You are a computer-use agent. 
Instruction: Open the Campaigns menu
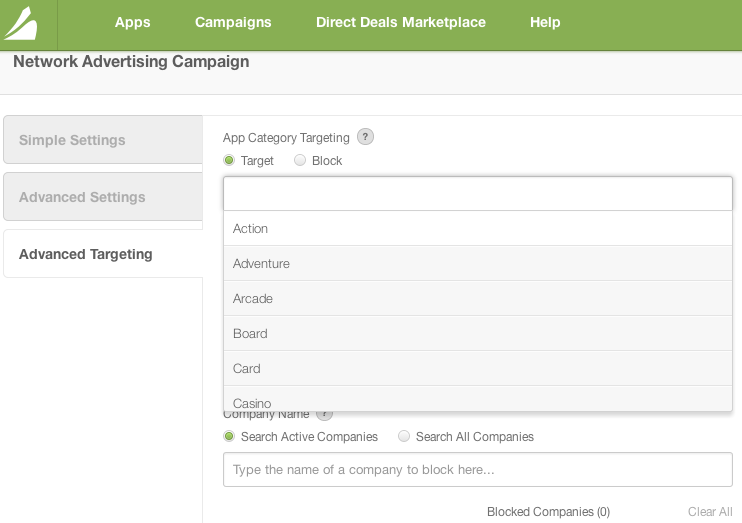233,22
